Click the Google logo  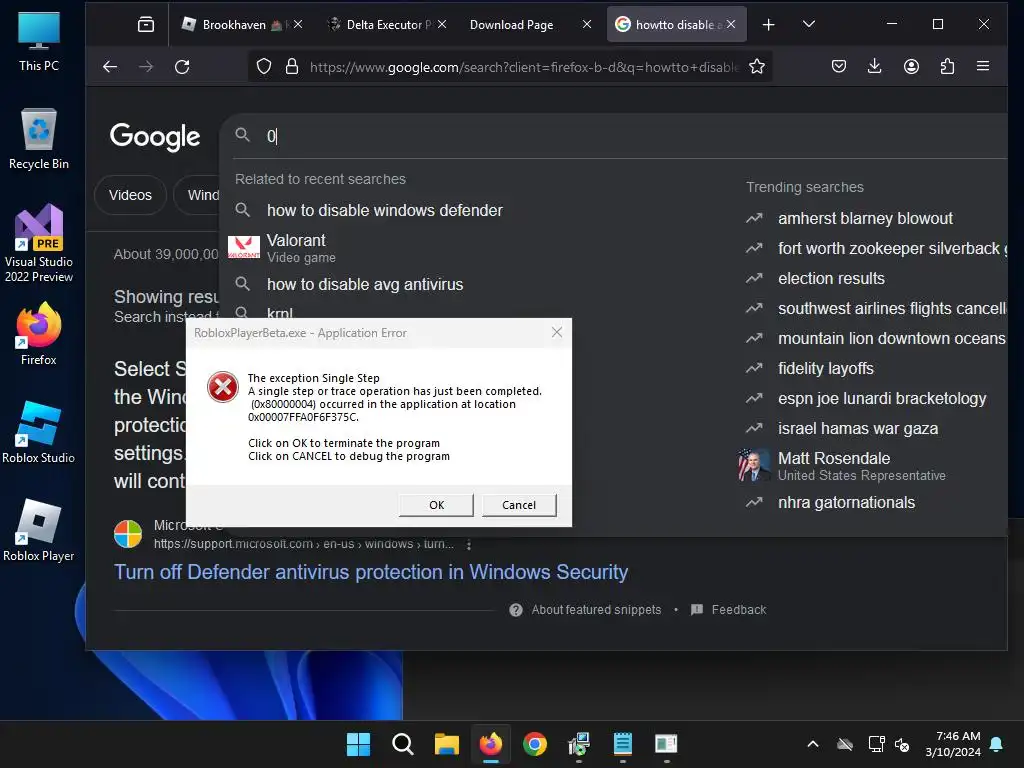tap(155, 137)
